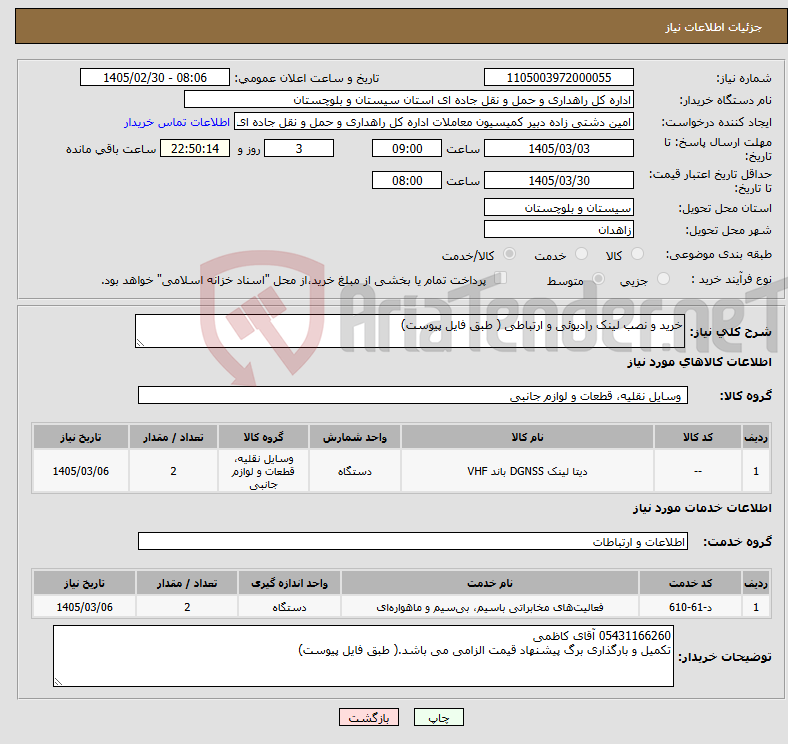Click services table header واحد اندازه گیری
The height and width of the screenshot is (744, 788).
tap(289, 583)
